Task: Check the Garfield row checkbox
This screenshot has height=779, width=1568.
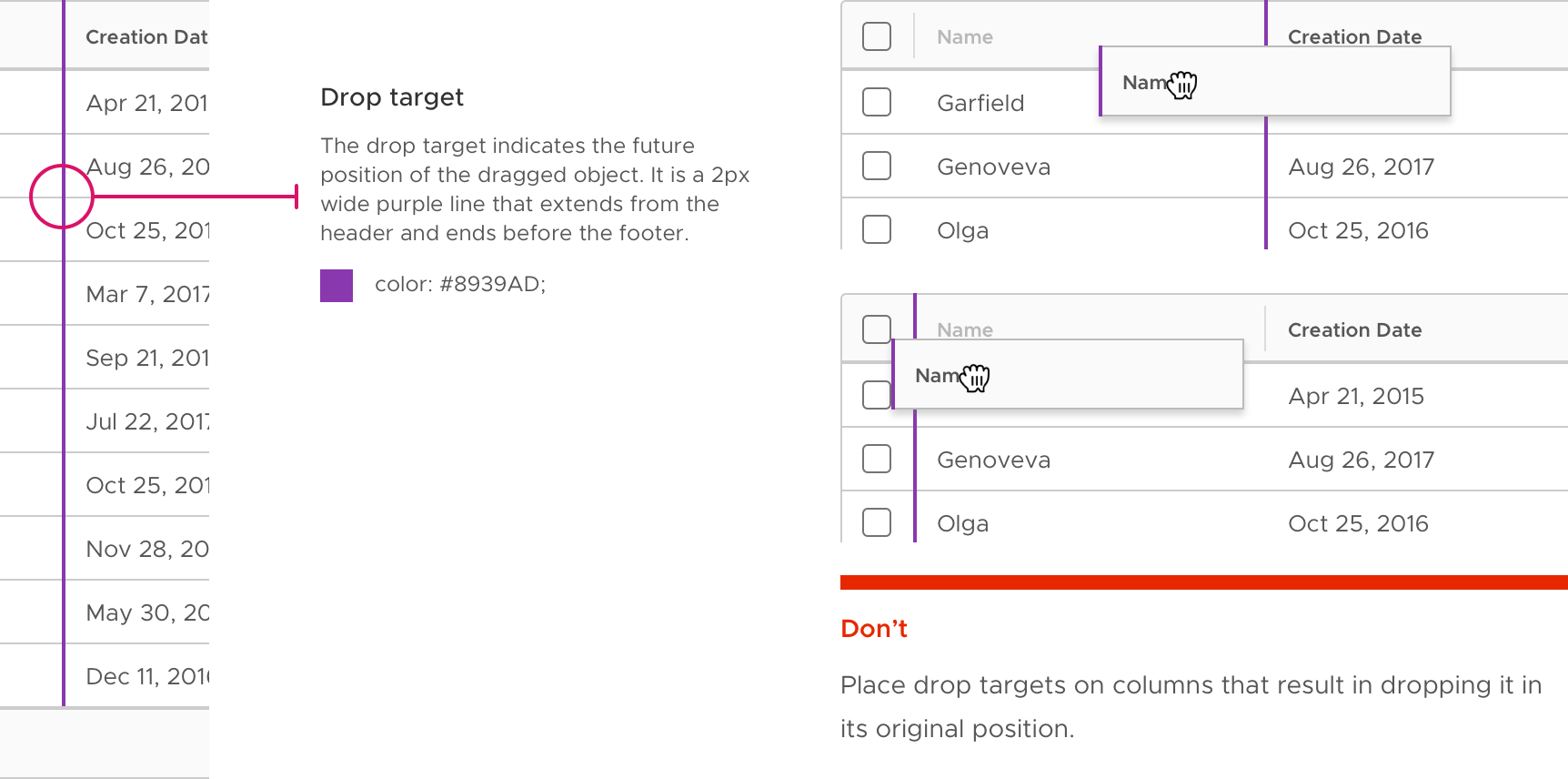Action: point(877,102)
